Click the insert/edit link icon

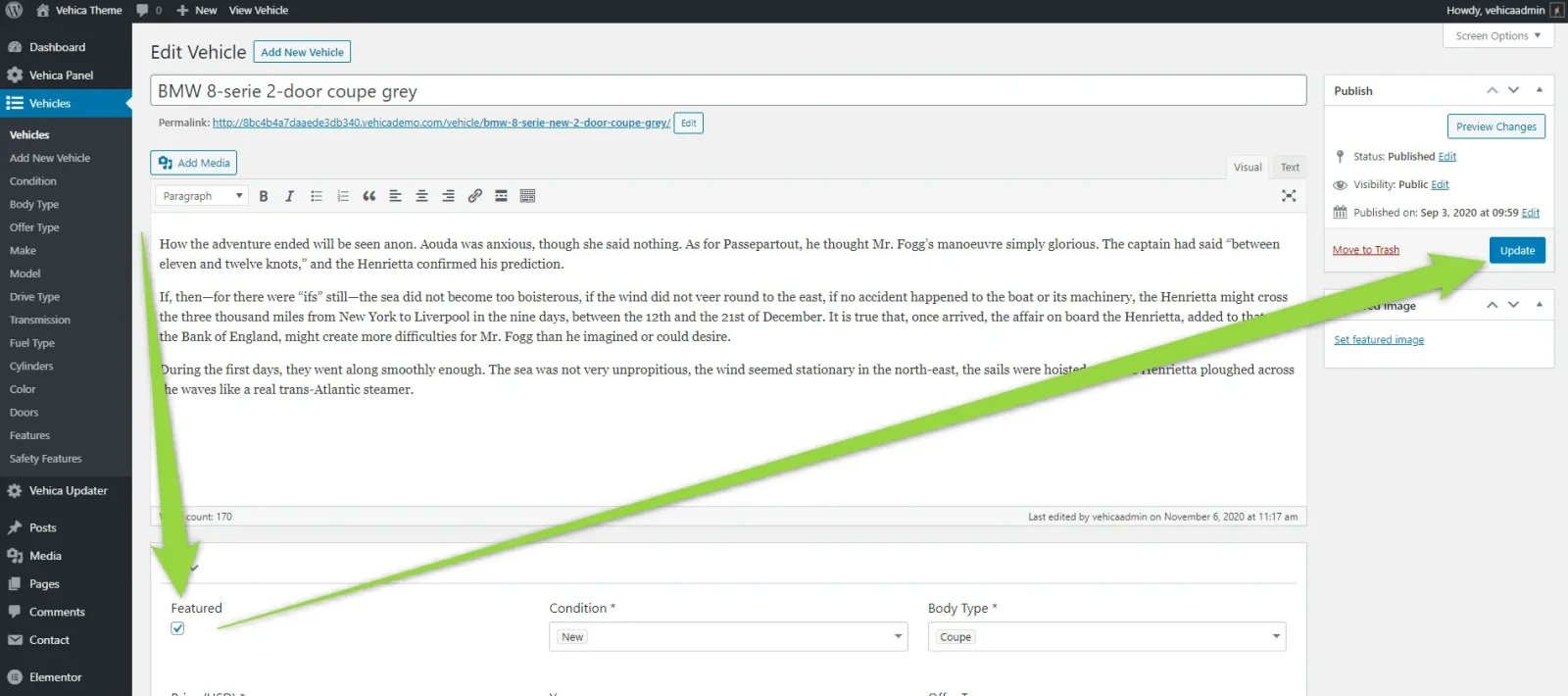[x=475, y=196]
